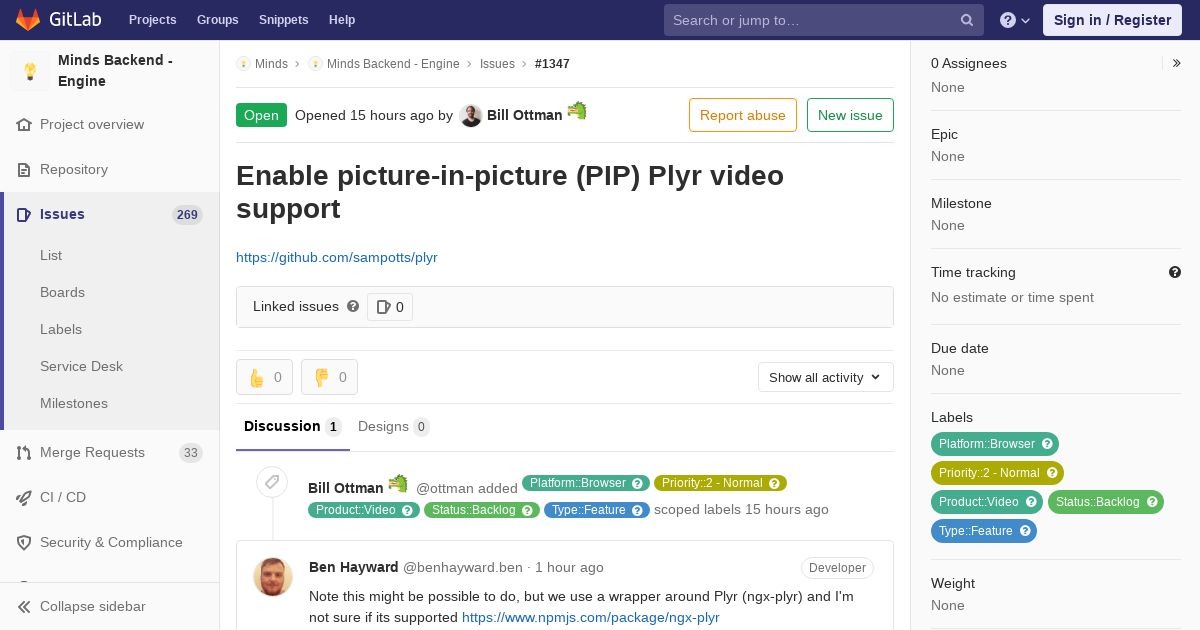Open the Labels sidebar item
Screen dimensions: 1200x630
click(x=61, y=330)
